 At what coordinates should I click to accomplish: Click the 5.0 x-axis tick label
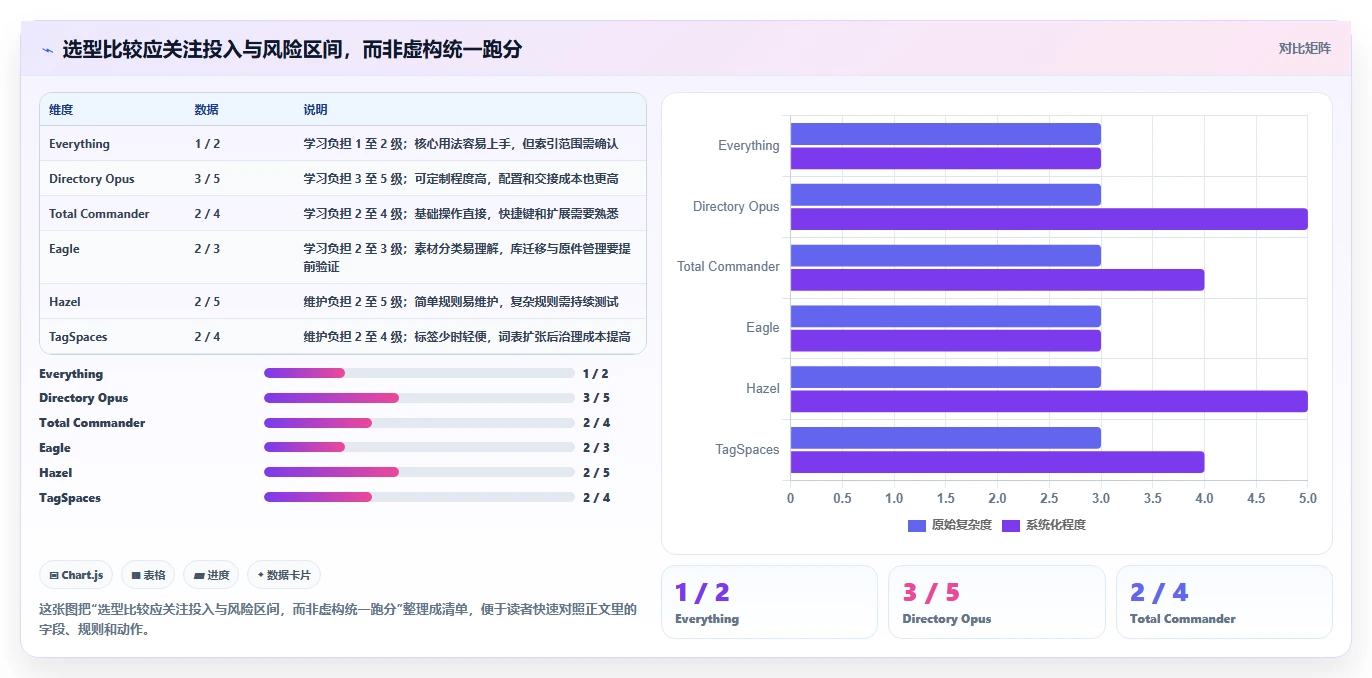click(x=1307, y=498)
